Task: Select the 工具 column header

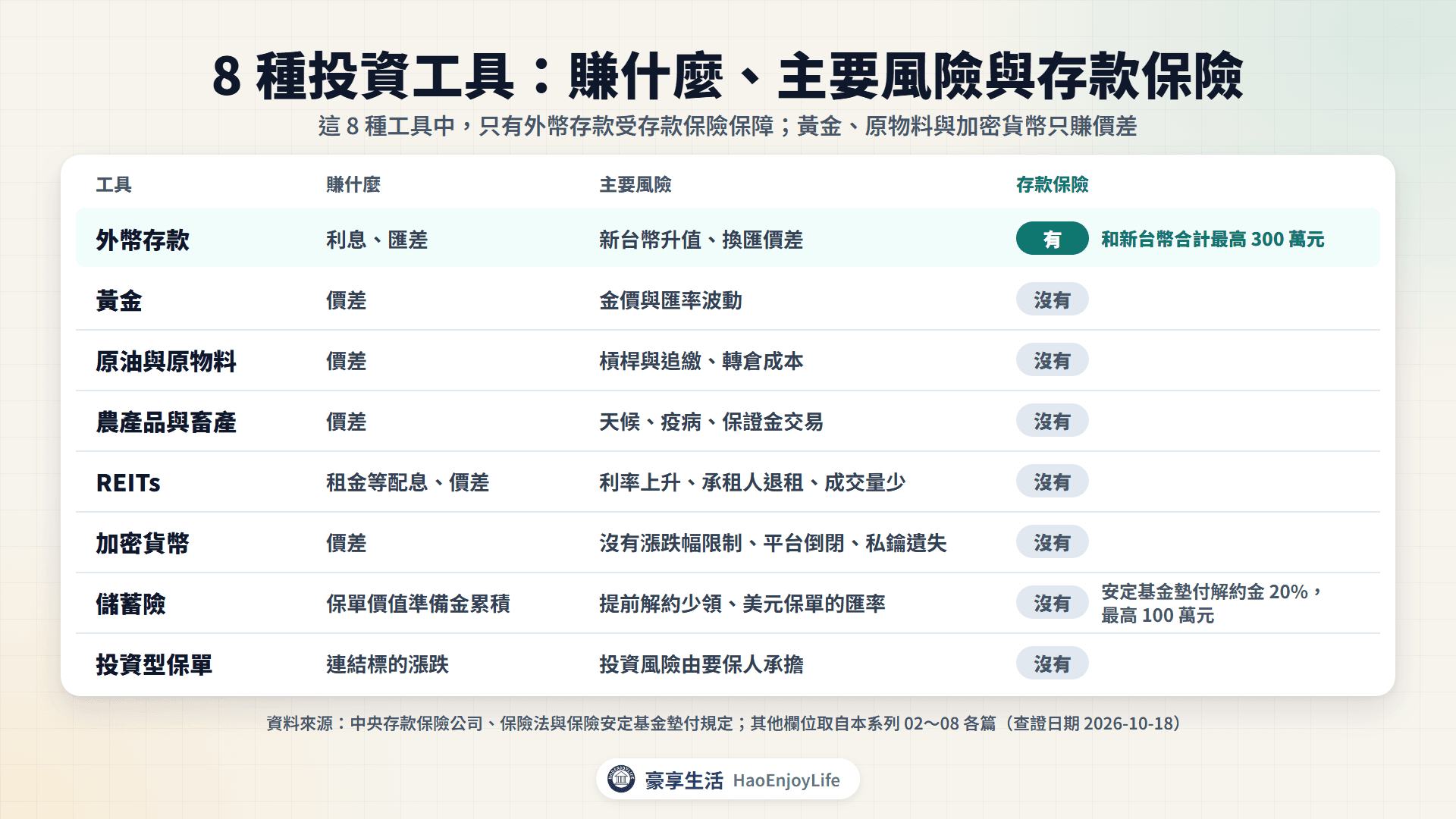Action: pos(114,184)
